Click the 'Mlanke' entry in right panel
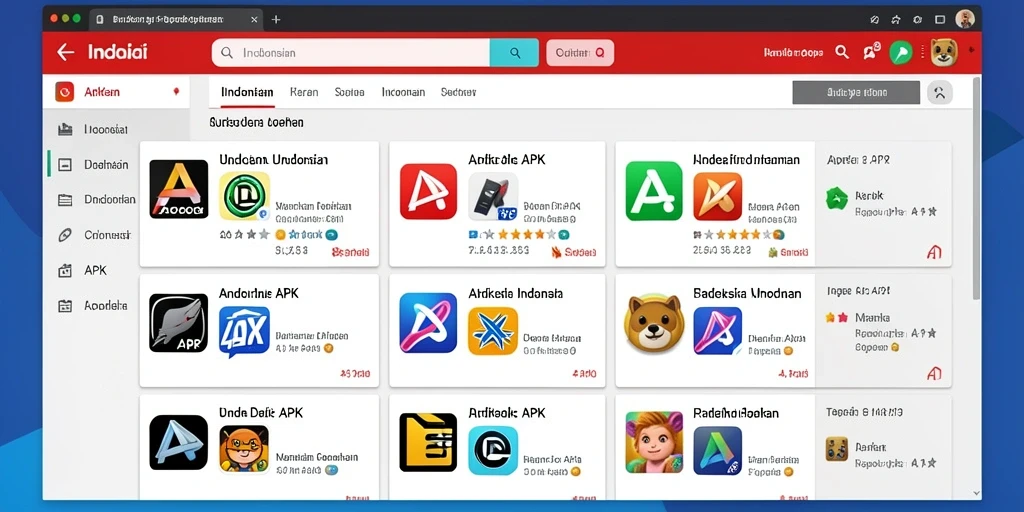The image size is (1024, 512). [x=872, y=318]
